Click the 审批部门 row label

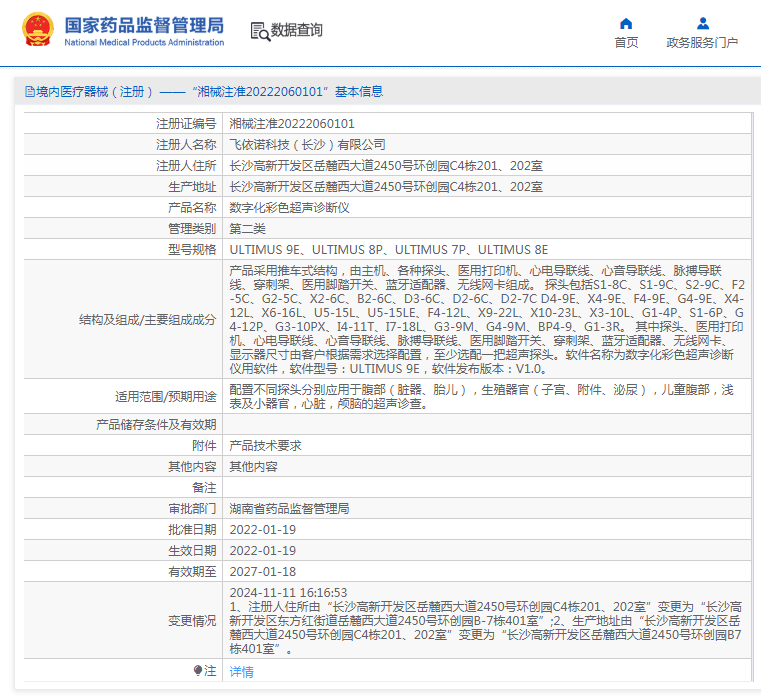[192, 509]
